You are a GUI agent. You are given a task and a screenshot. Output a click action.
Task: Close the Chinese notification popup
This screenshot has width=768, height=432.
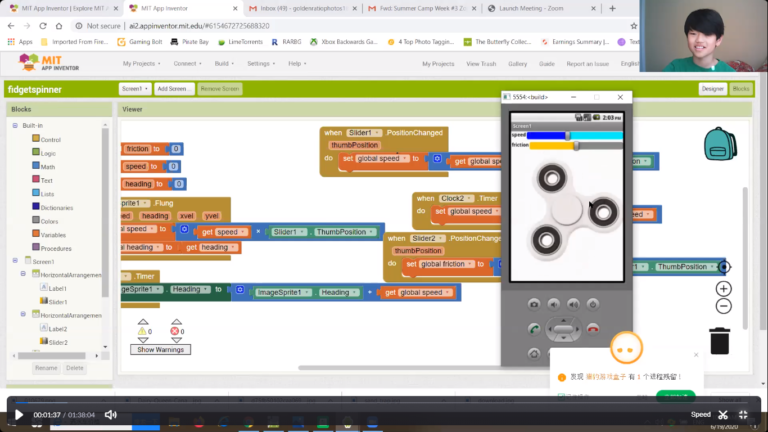696,355
